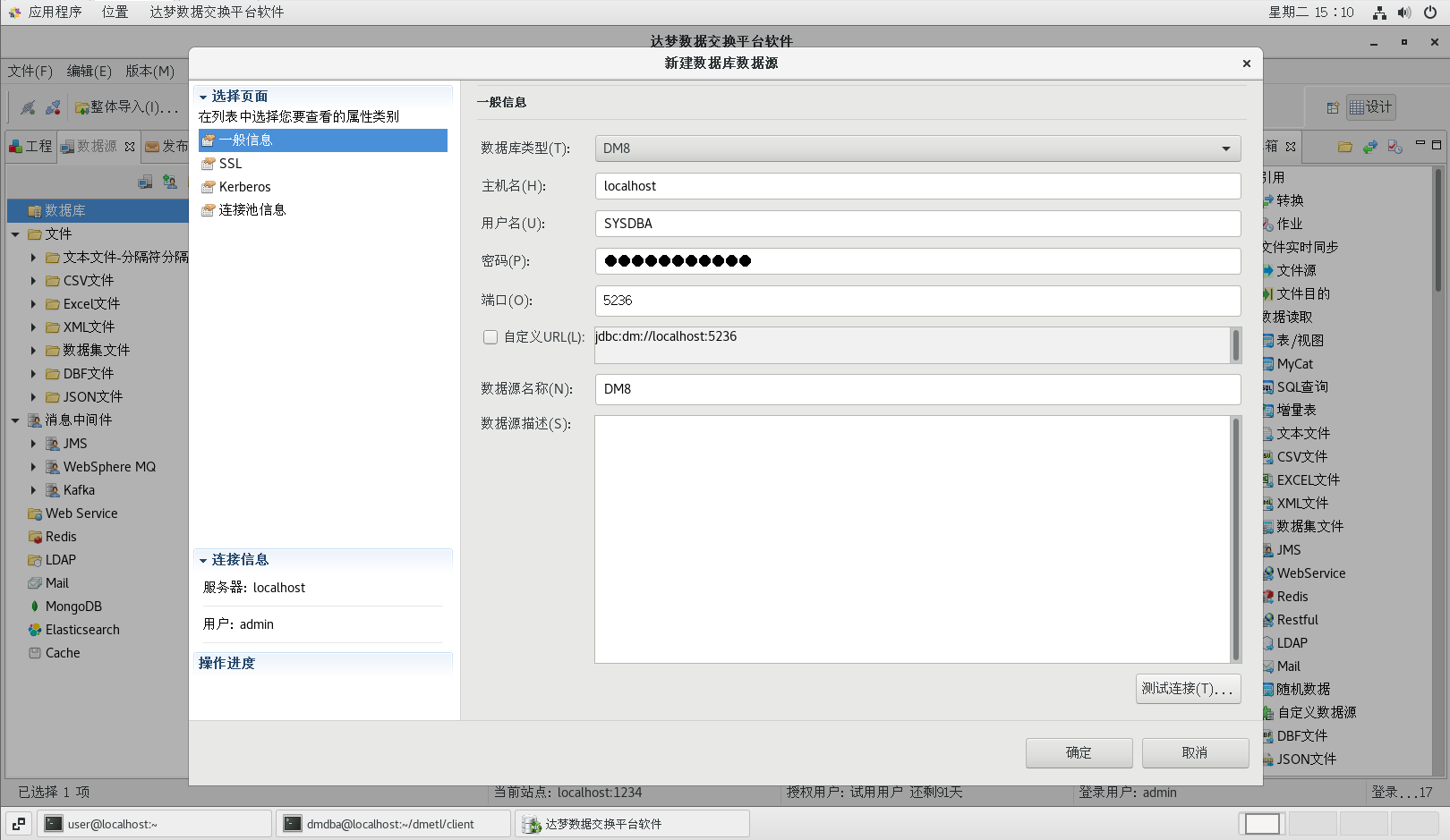1450x840 pixels.
Task: Switch to user@localhost terminal in taskbar
Action: click(155, 824)
